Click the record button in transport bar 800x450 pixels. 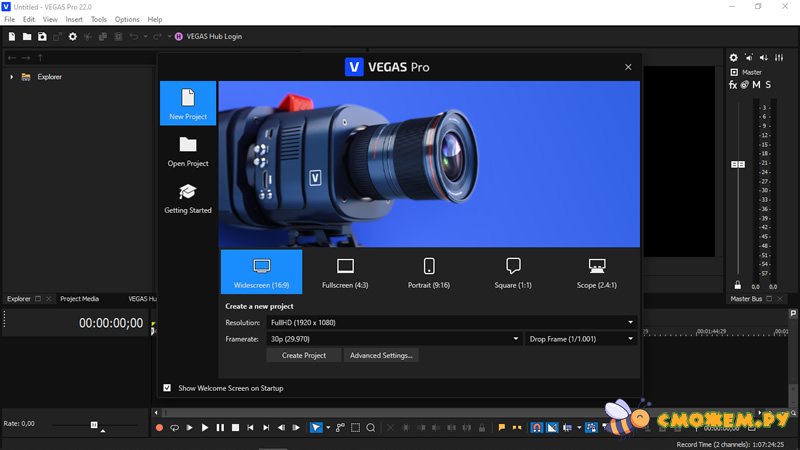(159, 428)
